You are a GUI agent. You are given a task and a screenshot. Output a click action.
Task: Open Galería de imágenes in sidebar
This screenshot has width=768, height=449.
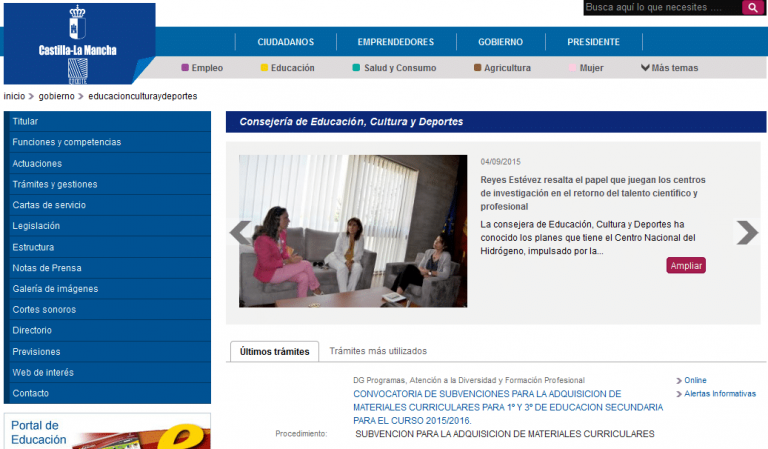pos(55,289)
